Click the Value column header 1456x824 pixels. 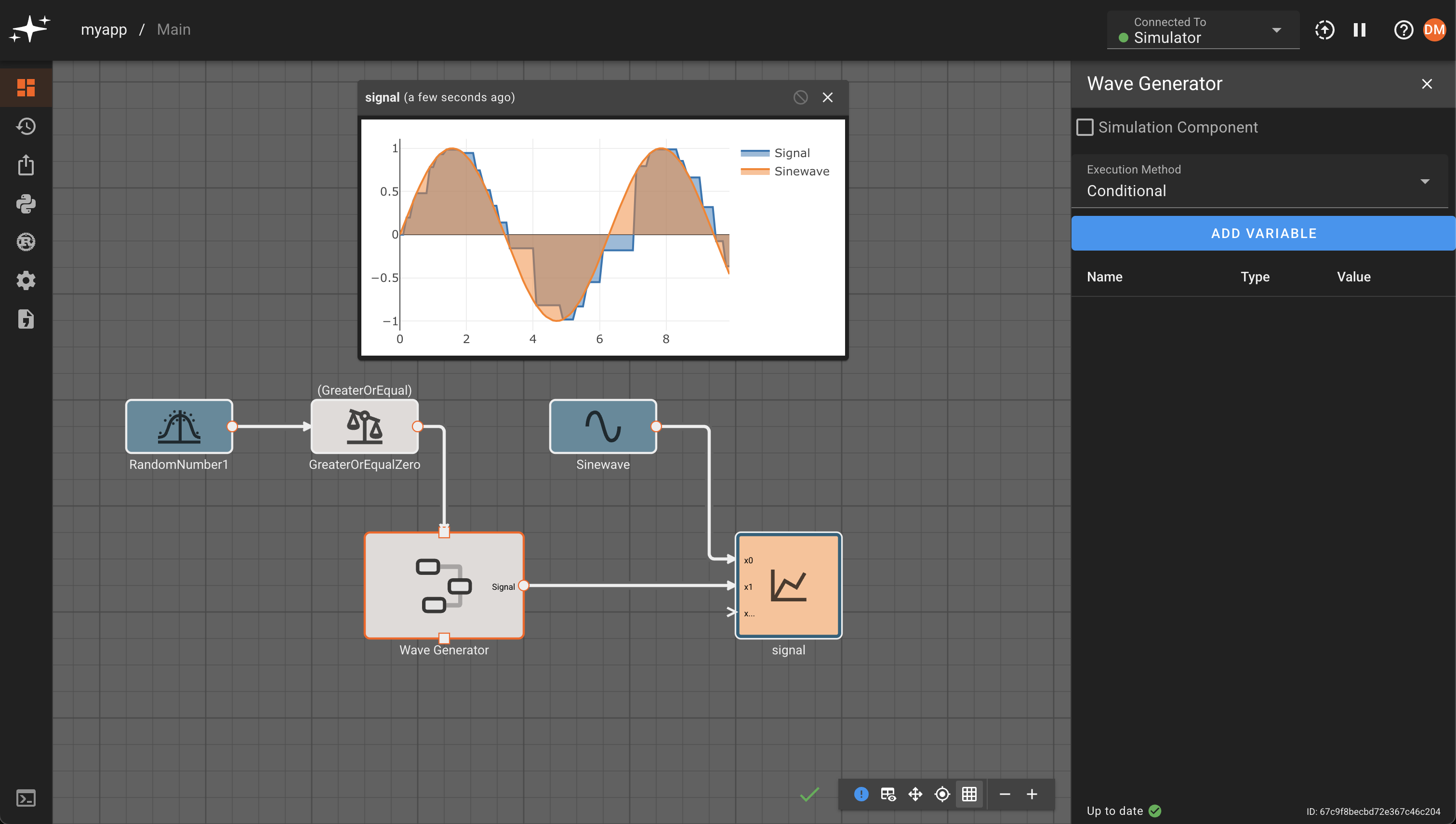coord(1353,277)
